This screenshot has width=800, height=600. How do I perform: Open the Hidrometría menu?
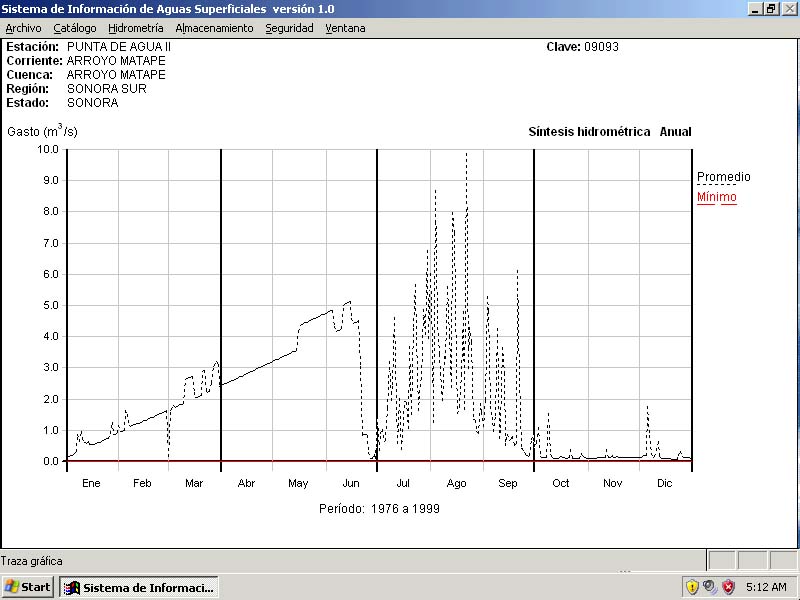point(135,28)
